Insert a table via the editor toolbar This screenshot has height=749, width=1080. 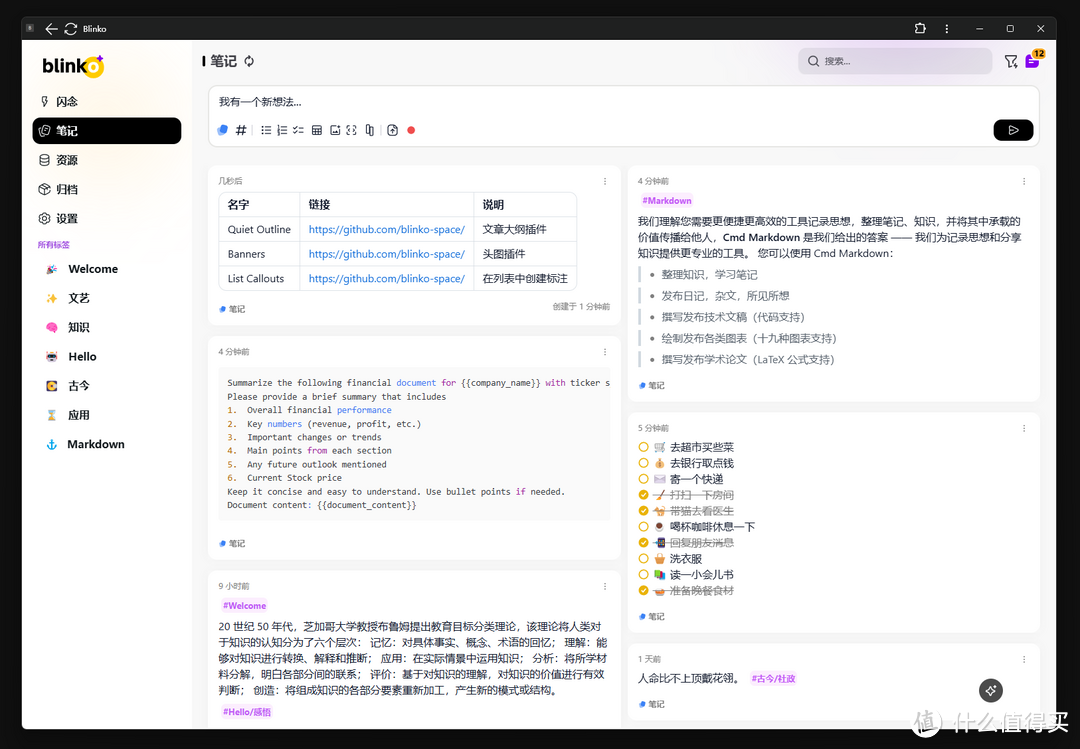pos(317,130)
